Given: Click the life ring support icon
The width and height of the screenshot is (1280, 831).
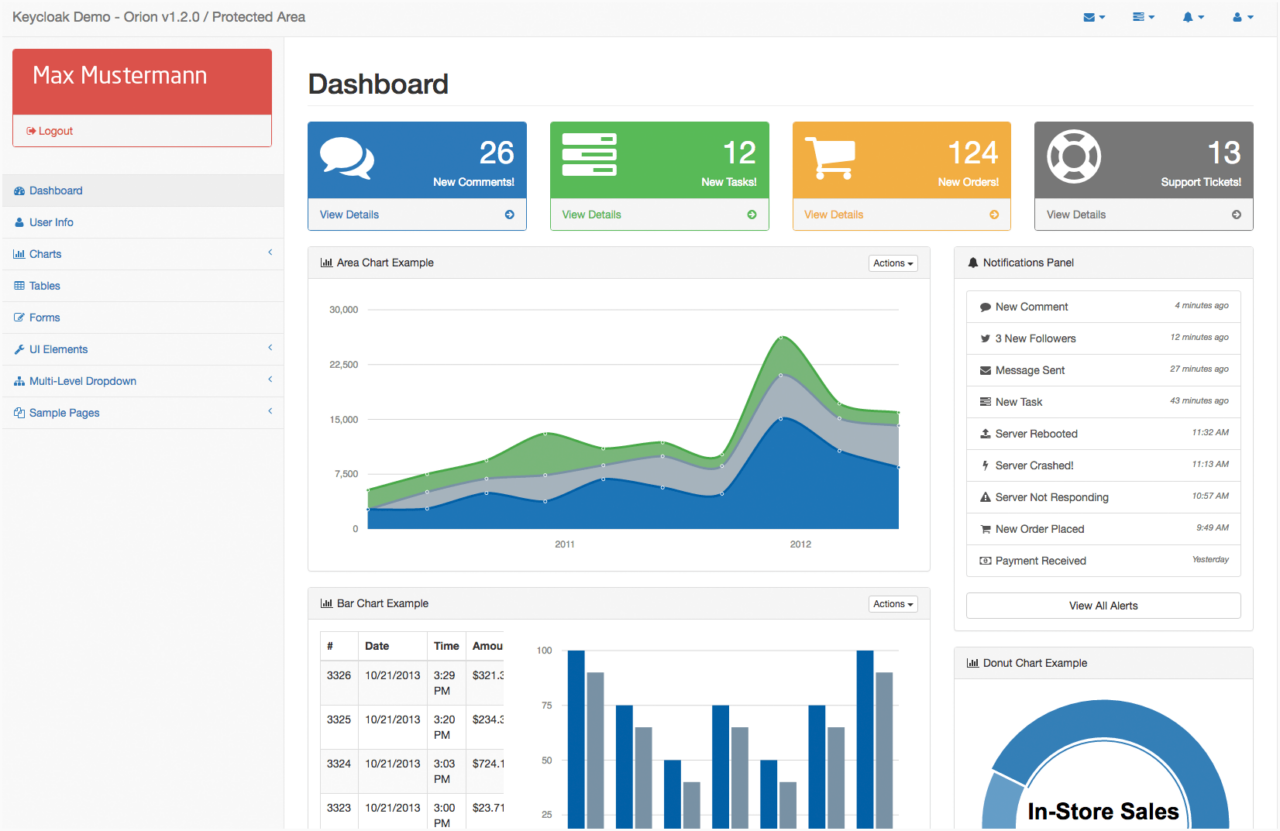Looking at the screenshot, I should 1073,158.
